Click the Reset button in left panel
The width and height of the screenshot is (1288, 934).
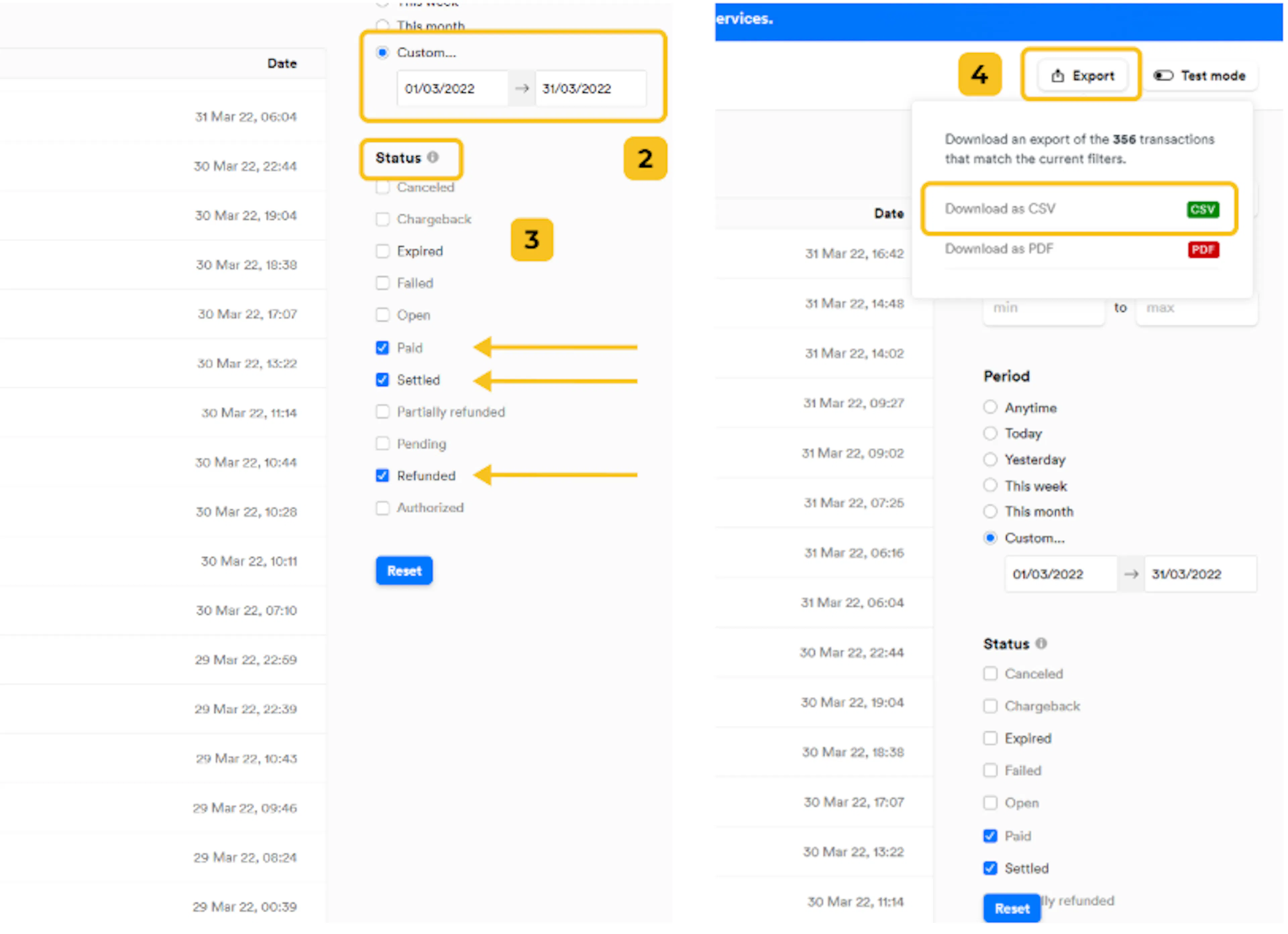[x=404, y=570]
